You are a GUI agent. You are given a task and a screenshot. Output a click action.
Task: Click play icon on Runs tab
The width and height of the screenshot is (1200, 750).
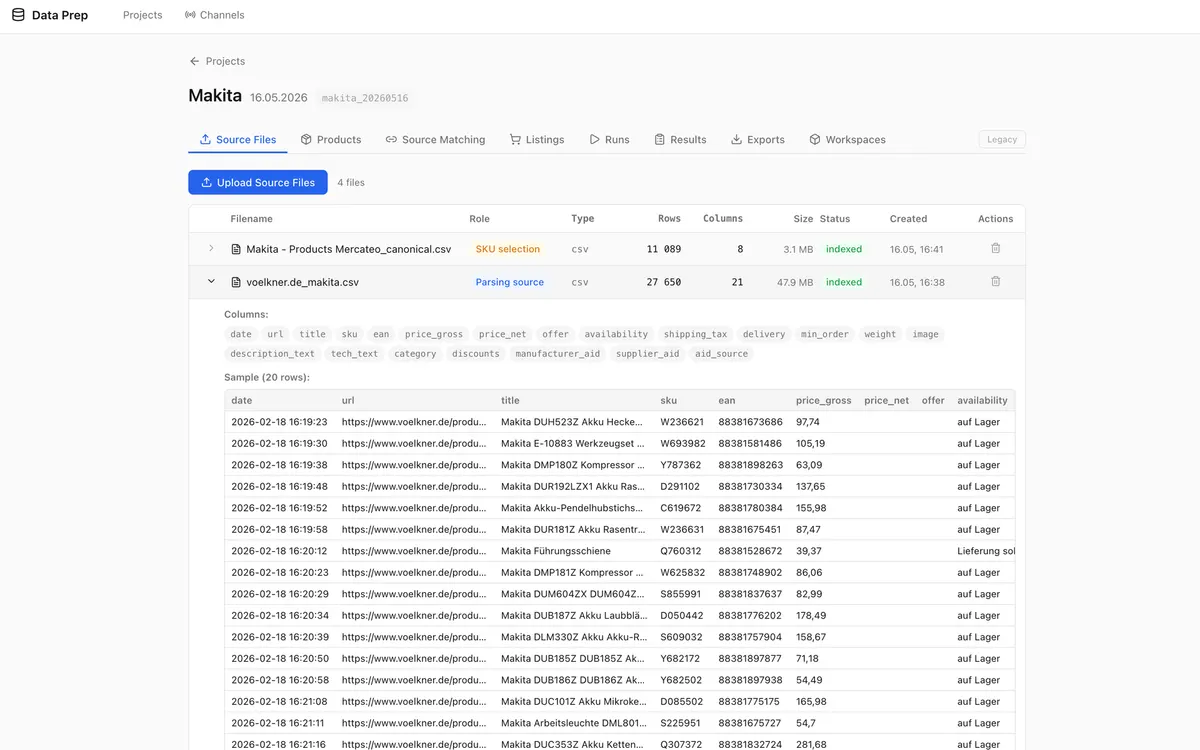(x=594, y=140)
